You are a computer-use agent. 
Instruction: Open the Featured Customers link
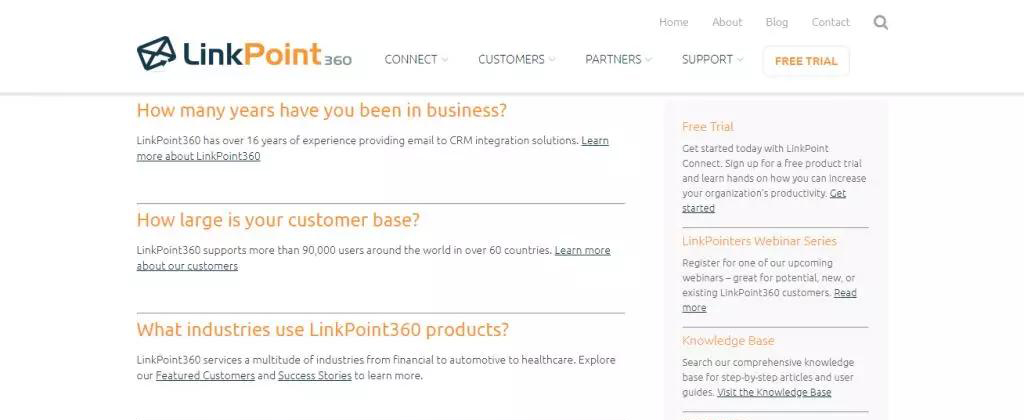(204, 376)
